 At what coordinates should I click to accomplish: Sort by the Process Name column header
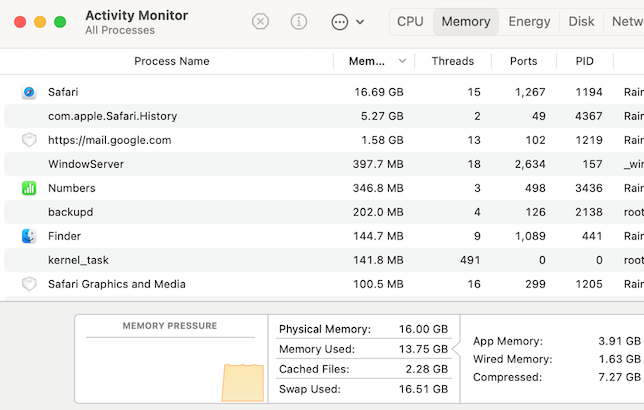(x=172, y=61)
